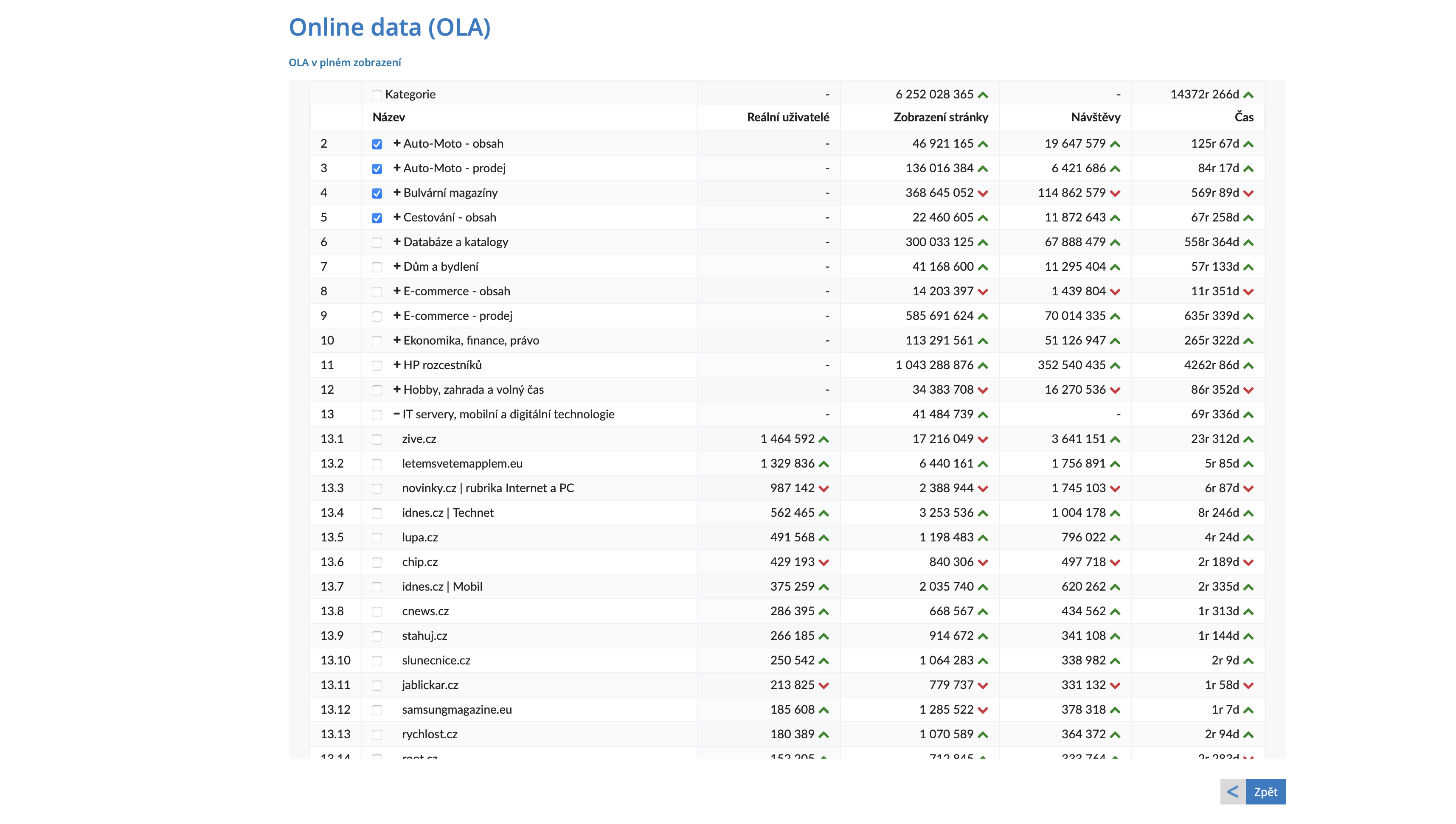Click red down arrow beside zive.cz page views
The height and width of the screenshot is (824, 1456).
982,440
